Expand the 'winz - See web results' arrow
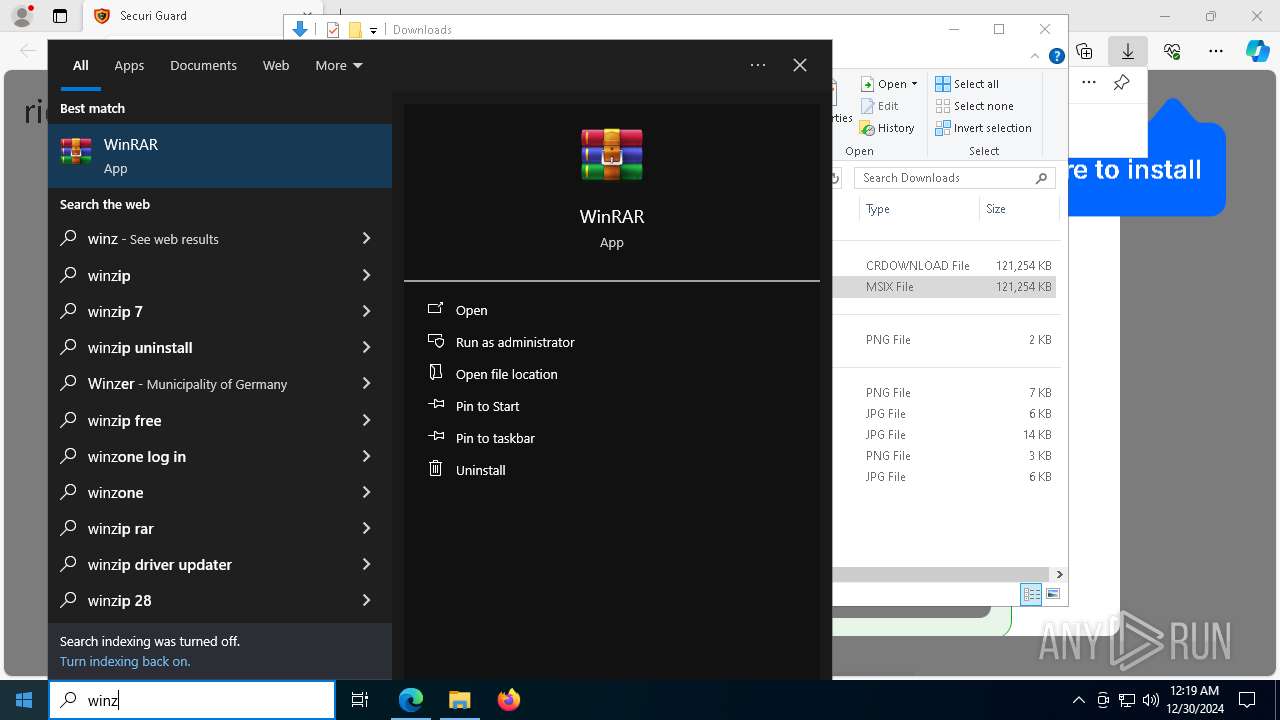Viewport: 1280px width, 720px height. 366,239
